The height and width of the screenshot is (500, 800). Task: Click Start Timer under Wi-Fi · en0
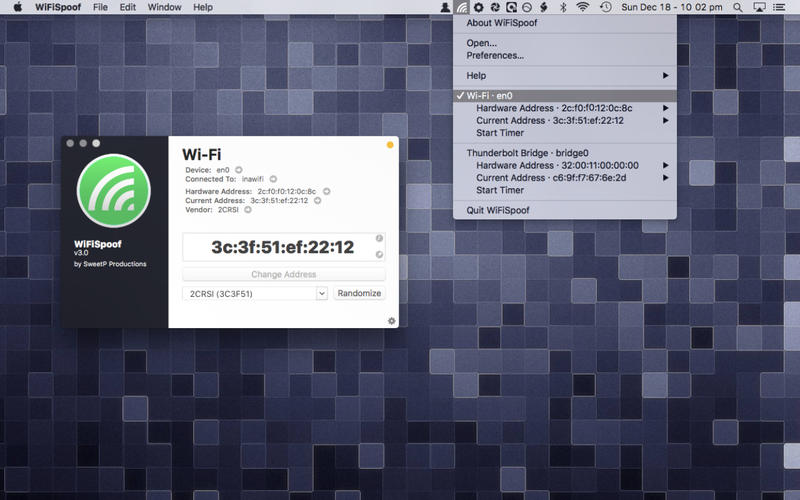tap(565, 133)
